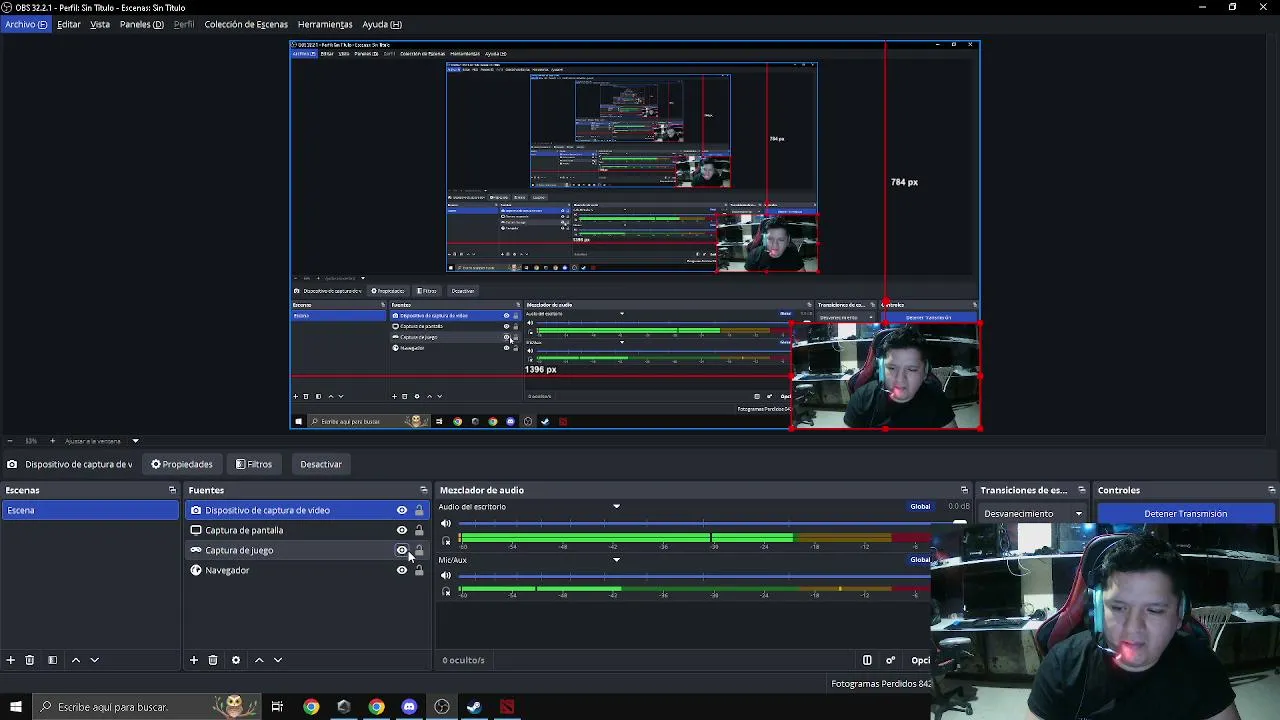Open Discord from the taskbar
The image size is (1280, 720).
point(409,707)
